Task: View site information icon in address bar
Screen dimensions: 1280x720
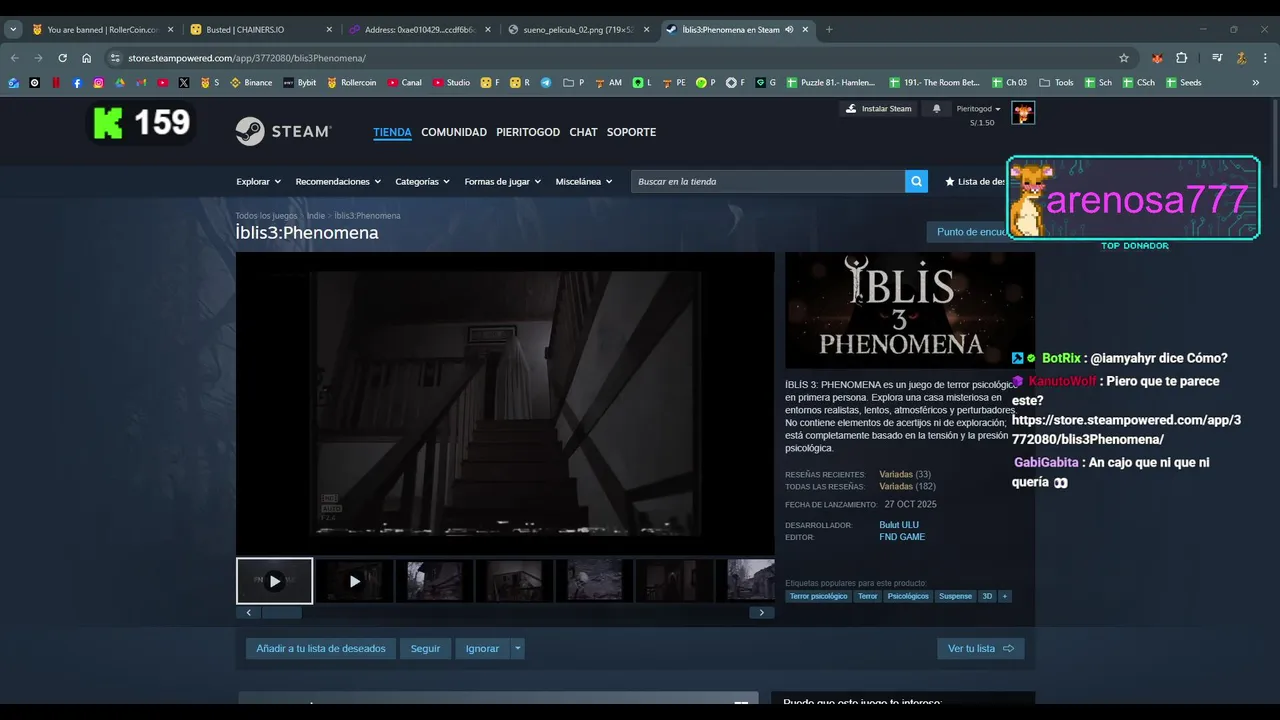Action: click(x=115, y=58)
